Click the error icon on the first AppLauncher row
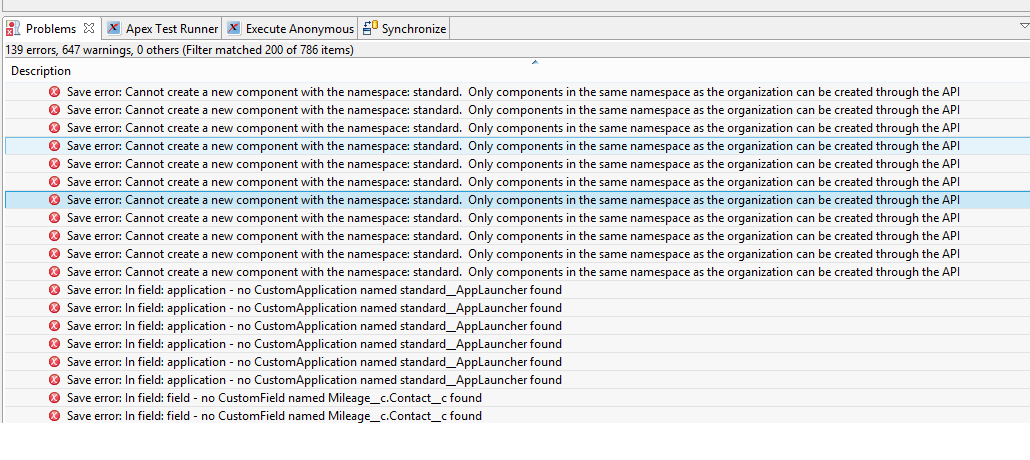Screen dimensions: 1030x460 [x=54, y=290]
